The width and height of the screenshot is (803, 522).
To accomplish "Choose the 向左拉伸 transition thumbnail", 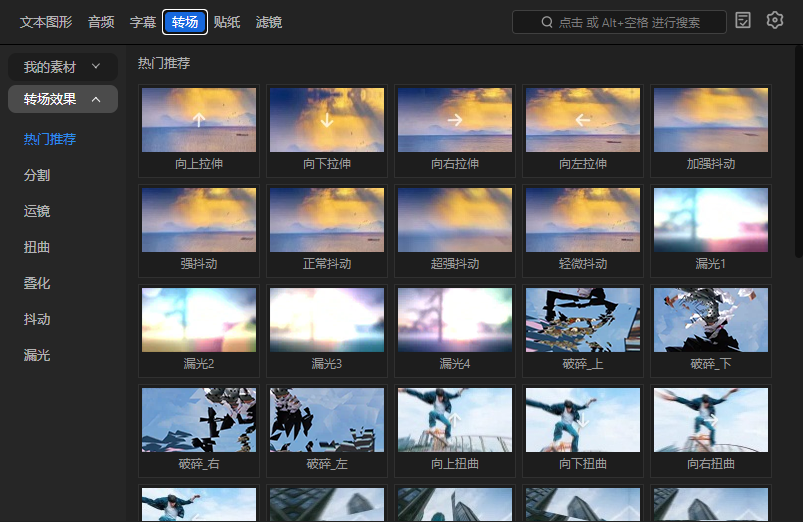I will tap(583, 120).
